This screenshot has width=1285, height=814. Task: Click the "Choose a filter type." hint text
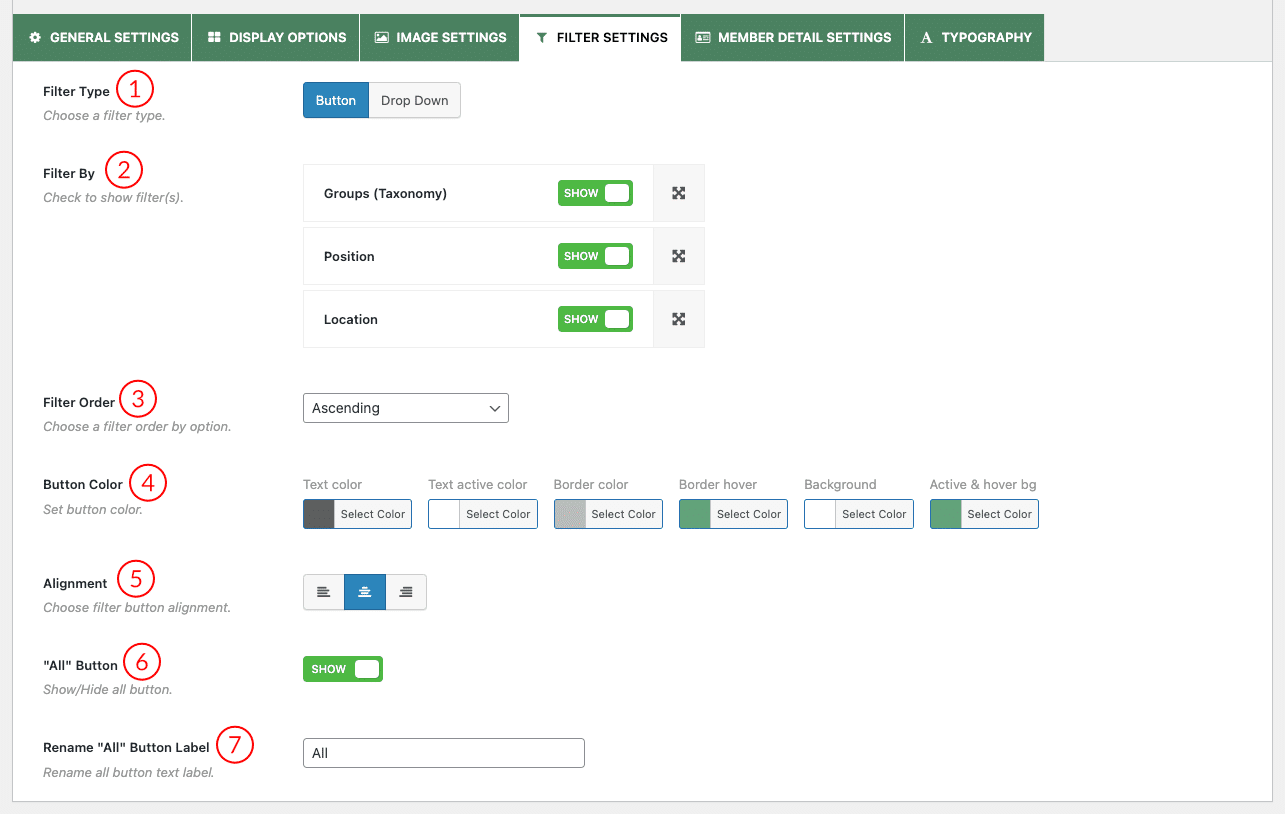pyautogui.click(x=104, y=115)
